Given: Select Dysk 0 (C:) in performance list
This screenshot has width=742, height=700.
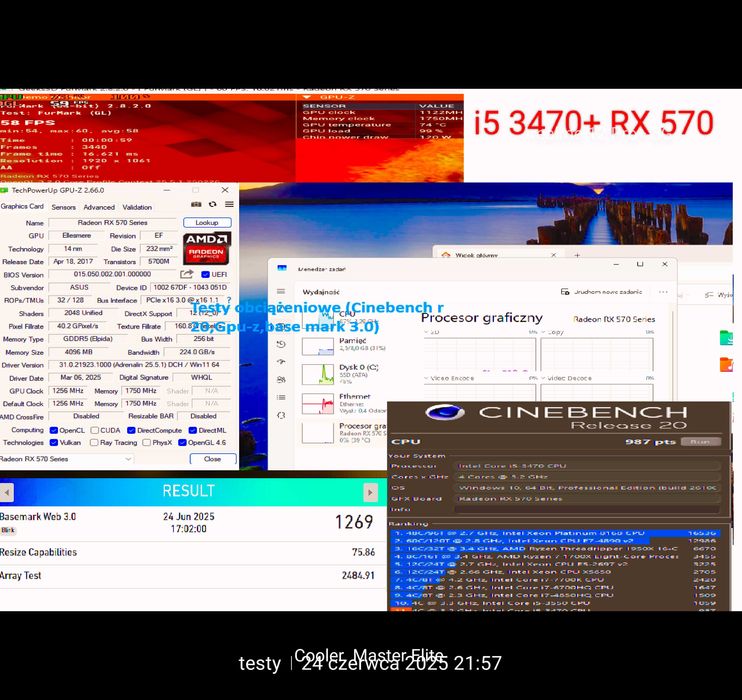Looking at the screenshot, I should [344, 374].
